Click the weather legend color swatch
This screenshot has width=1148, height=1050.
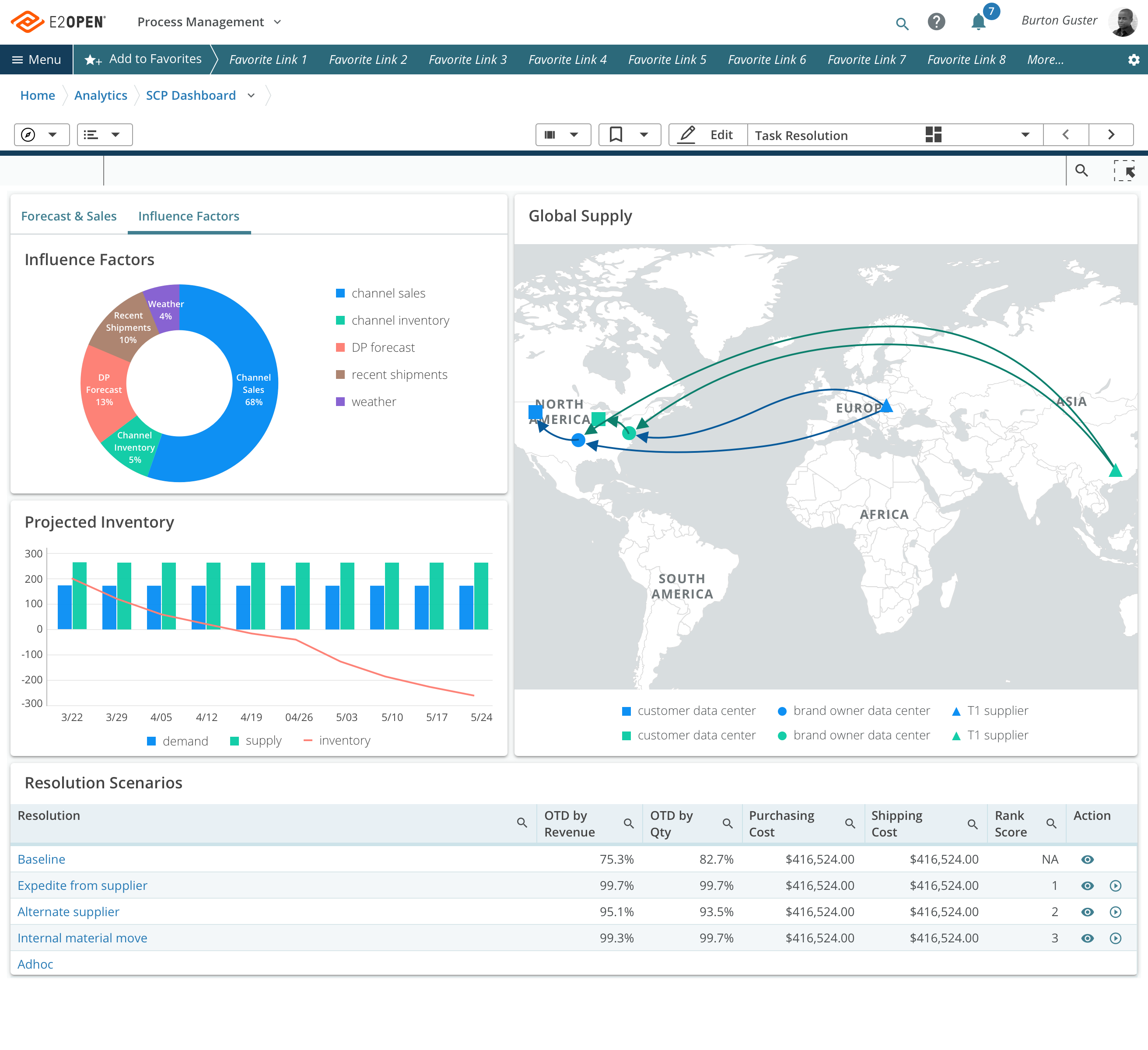[x=340, y=402]
